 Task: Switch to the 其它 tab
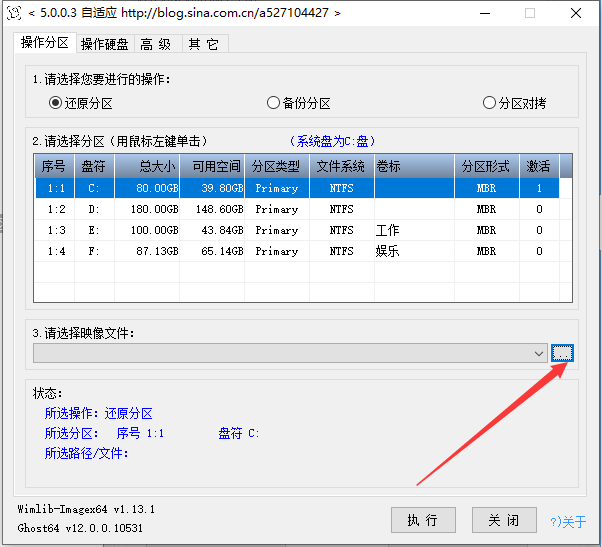pos(202,44)
